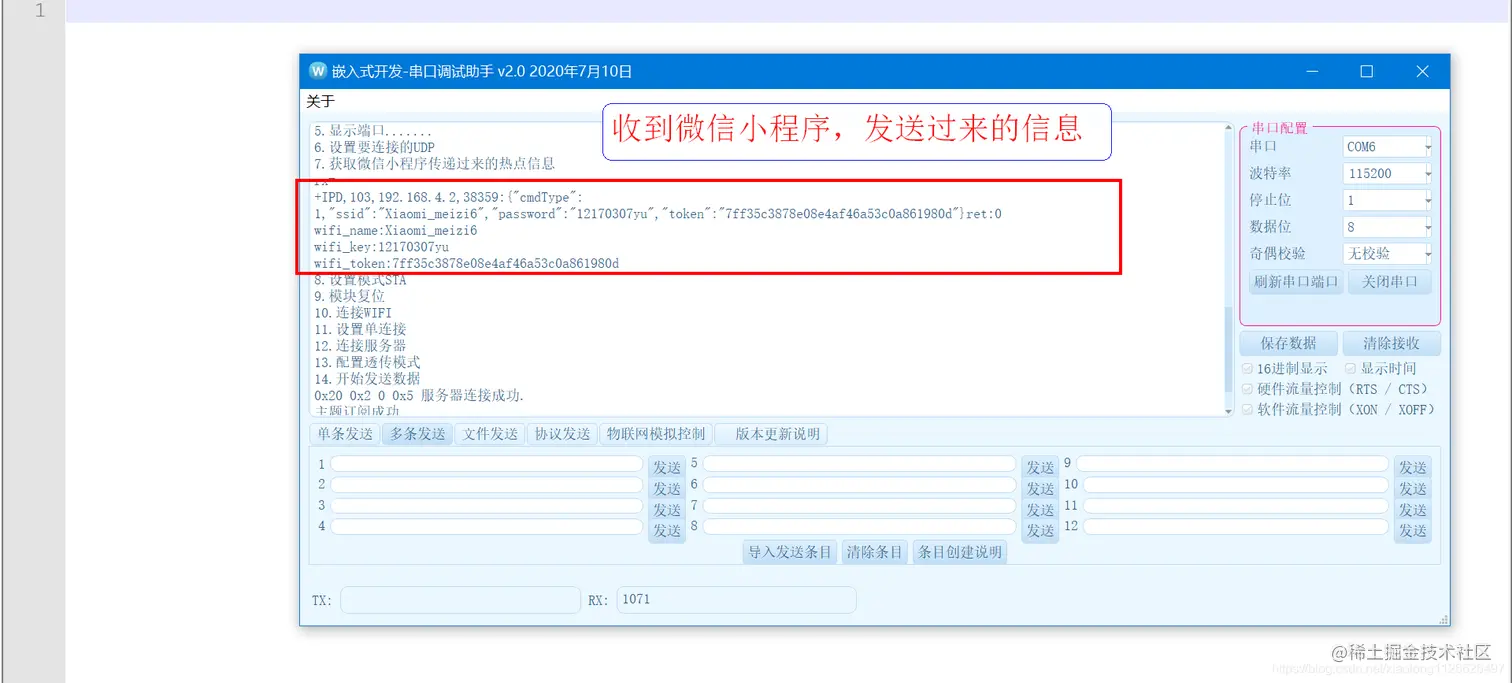
Task: Switch to the 文件发送 tab
Action: [490, 434]
